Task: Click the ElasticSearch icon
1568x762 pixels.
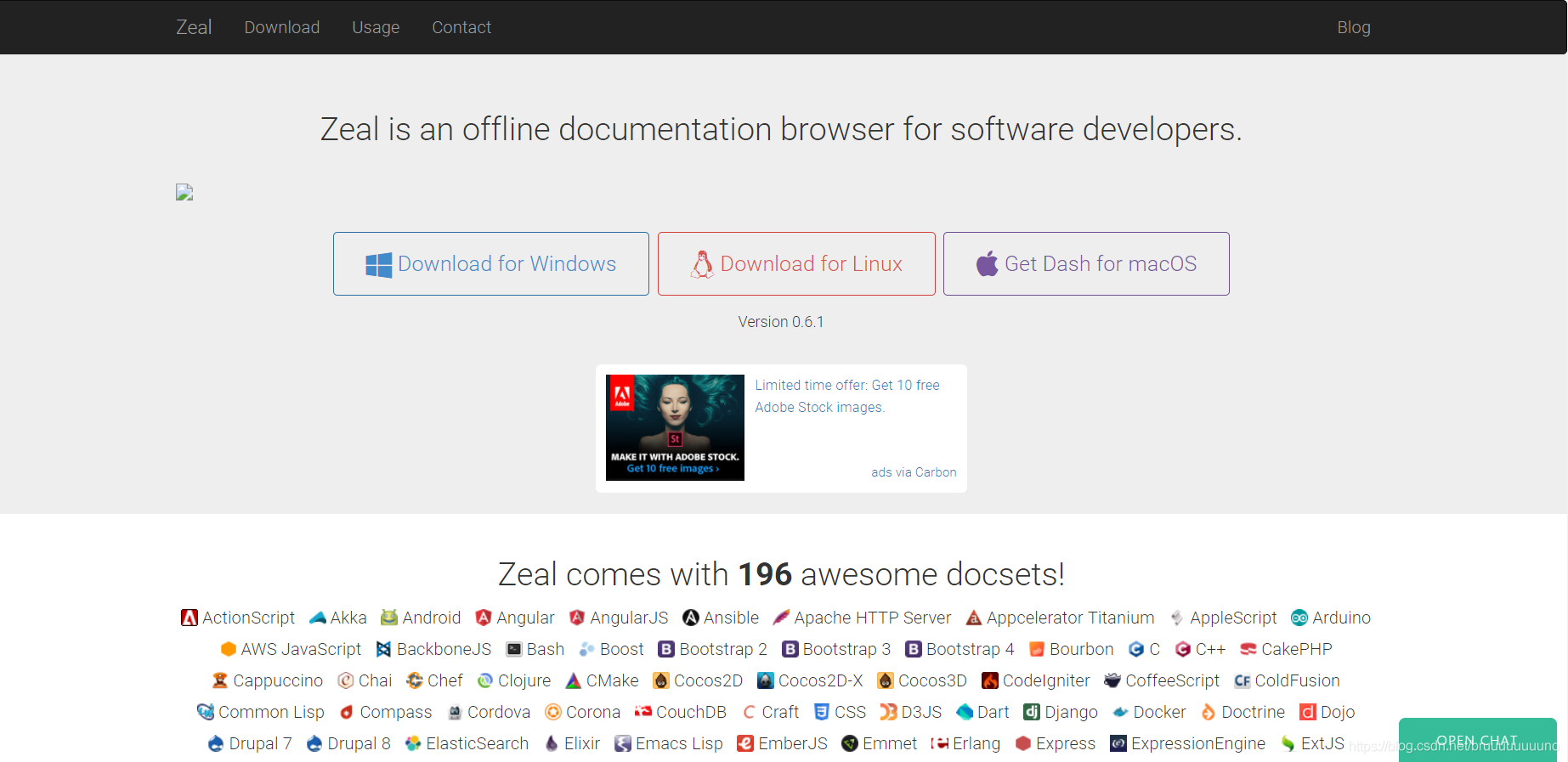Action: (x=413, y=743)
